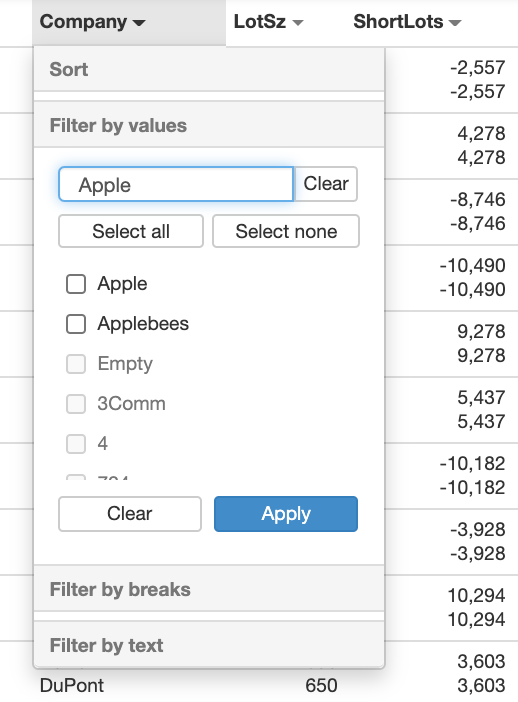Check the Applebees checkbox

pyautogui.click(x=76, y=324)
